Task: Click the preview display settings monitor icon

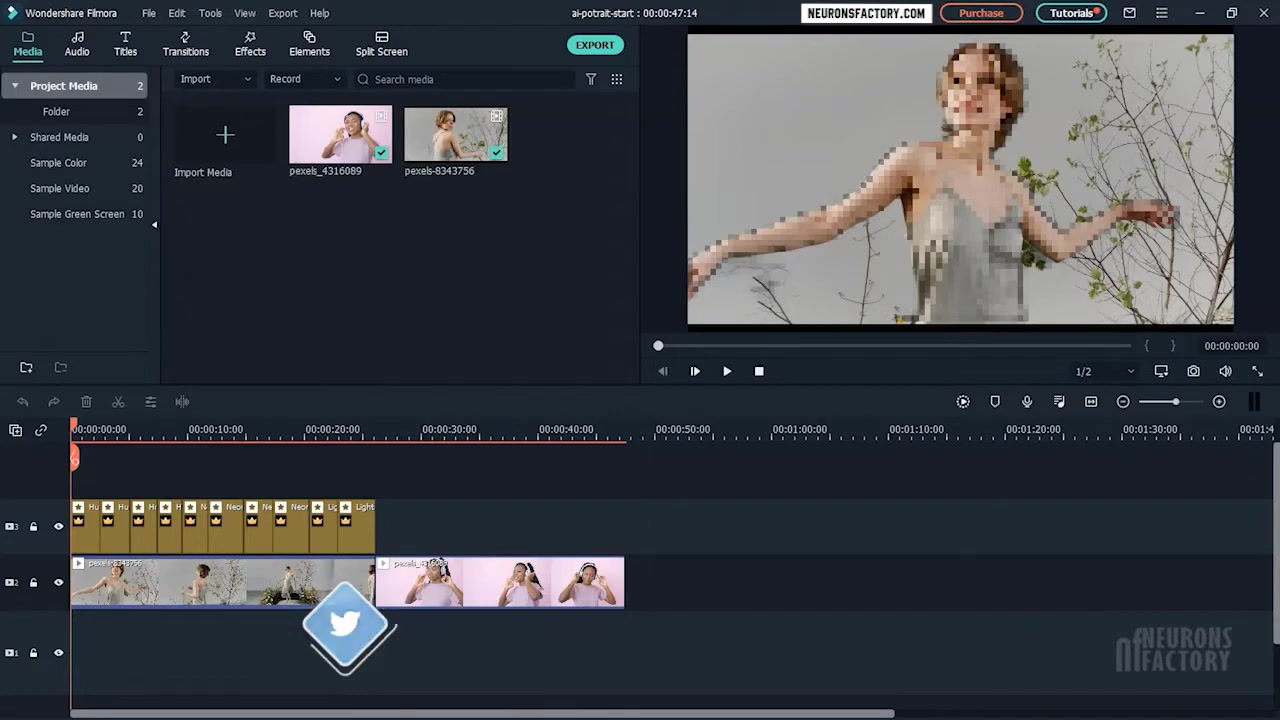Action: tap(1161, 371)
